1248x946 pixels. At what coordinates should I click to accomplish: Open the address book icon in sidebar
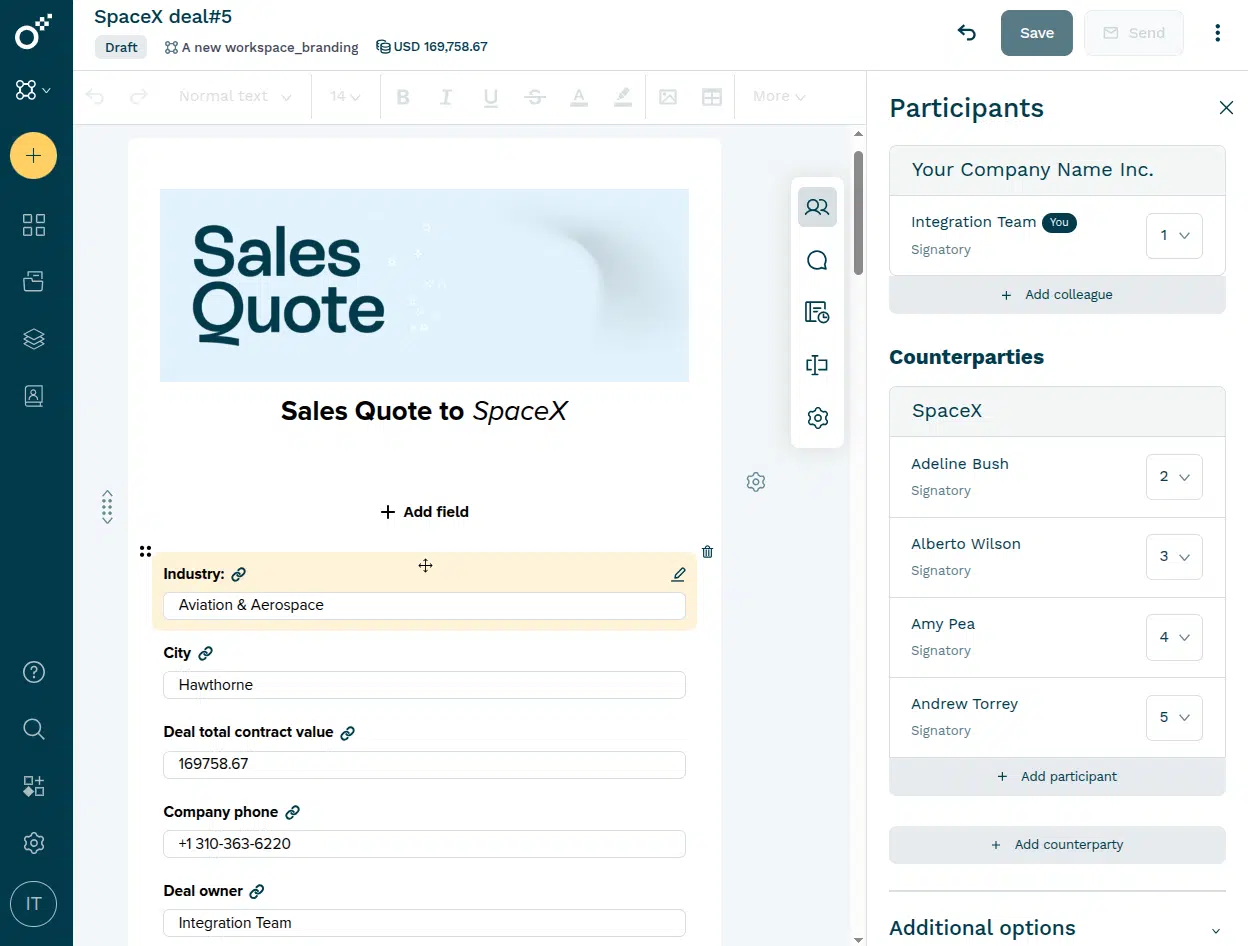(x=34, y=396)
